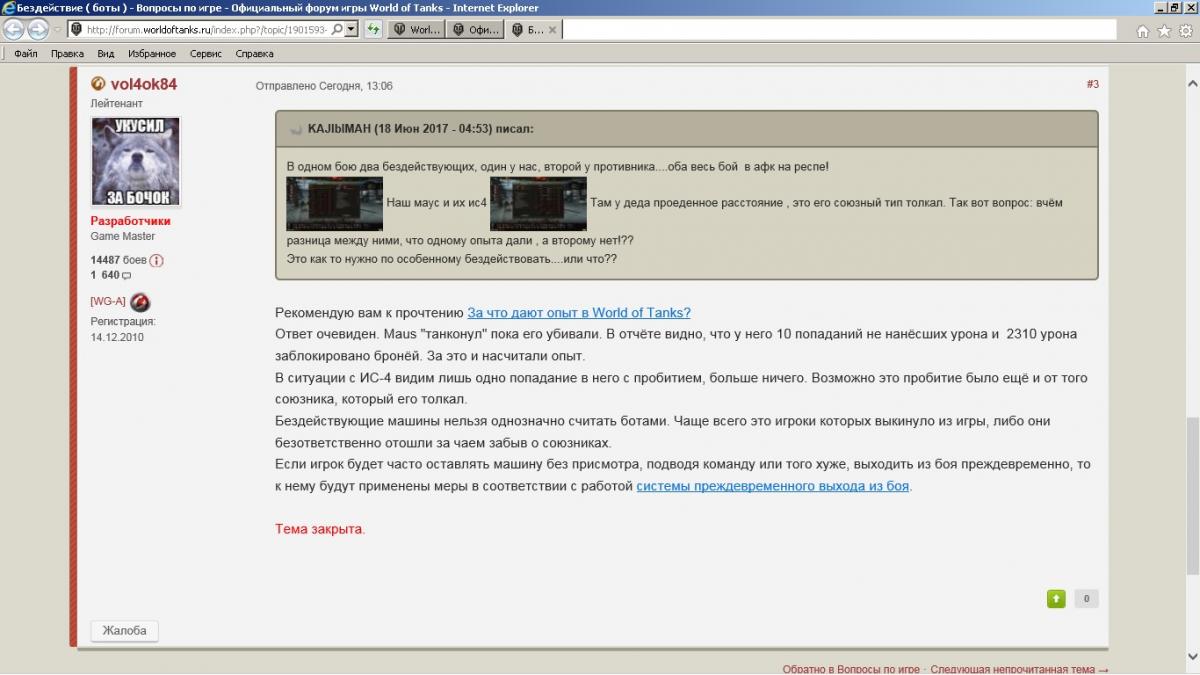This screenshot has height=675, width=1200.
Task: Go to 'Обратно в Вопросы по игре'
Action: (851, 669)
